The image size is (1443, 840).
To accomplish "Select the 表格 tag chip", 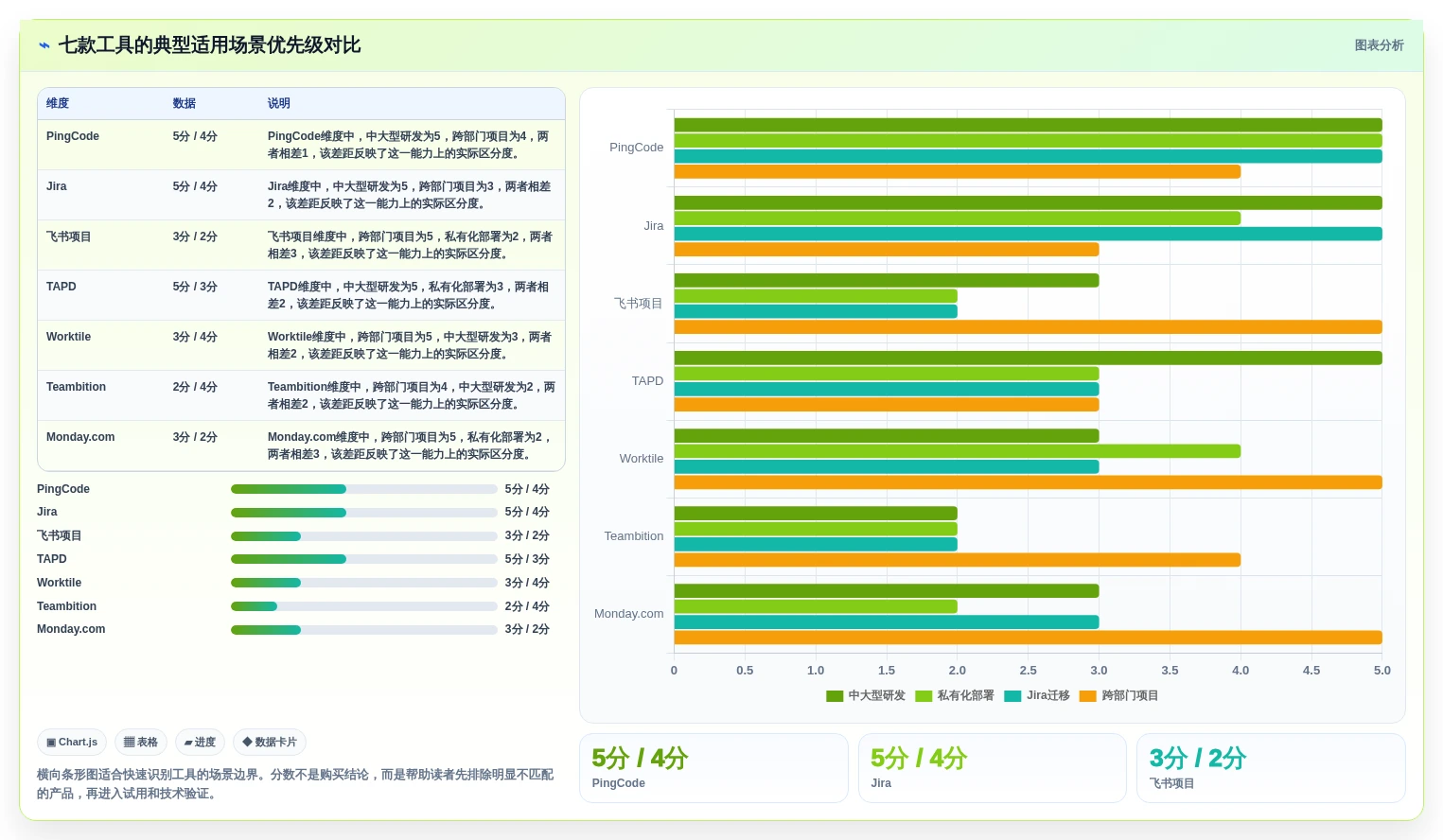I will click(141, 743).
